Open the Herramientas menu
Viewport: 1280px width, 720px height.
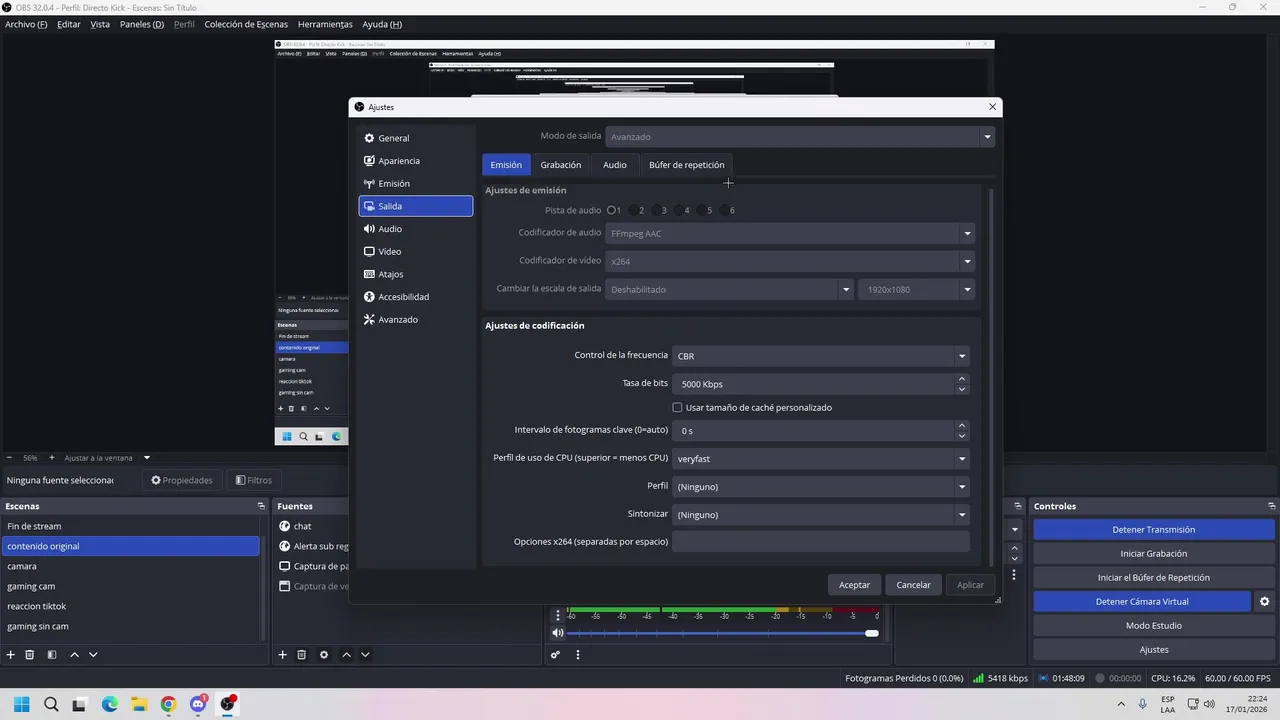click(325, 24)
